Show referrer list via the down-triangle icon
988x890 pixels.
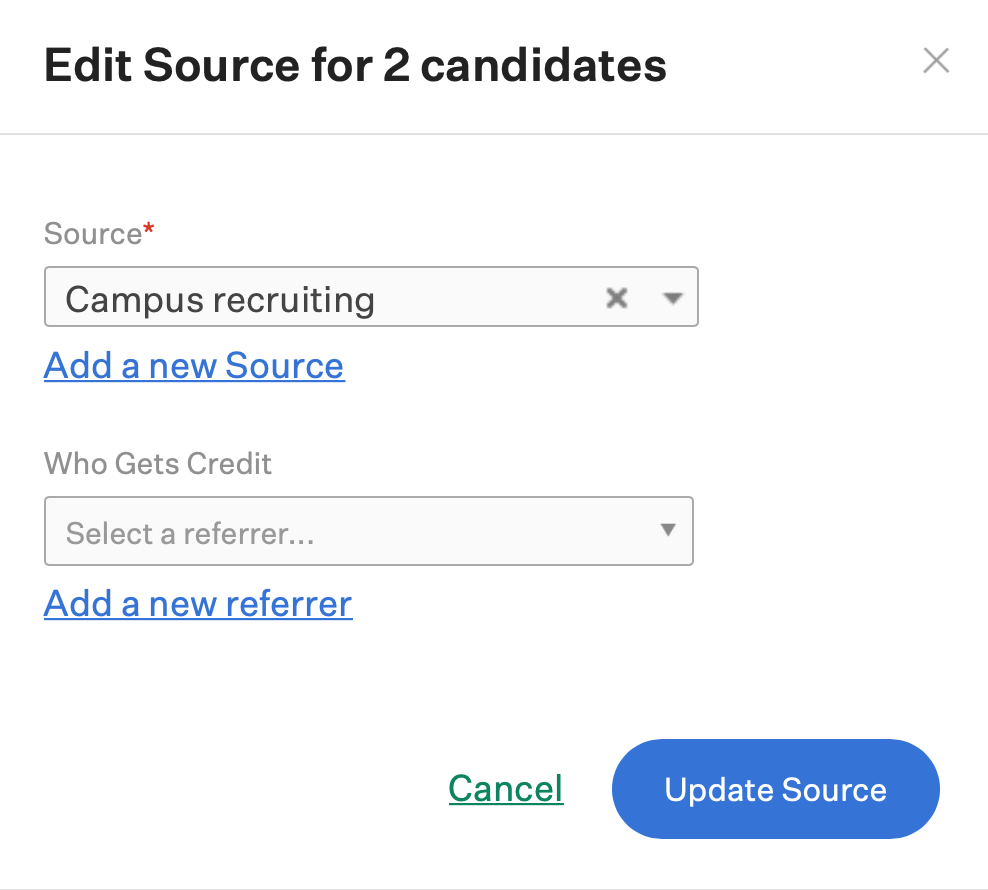point(668,529)
